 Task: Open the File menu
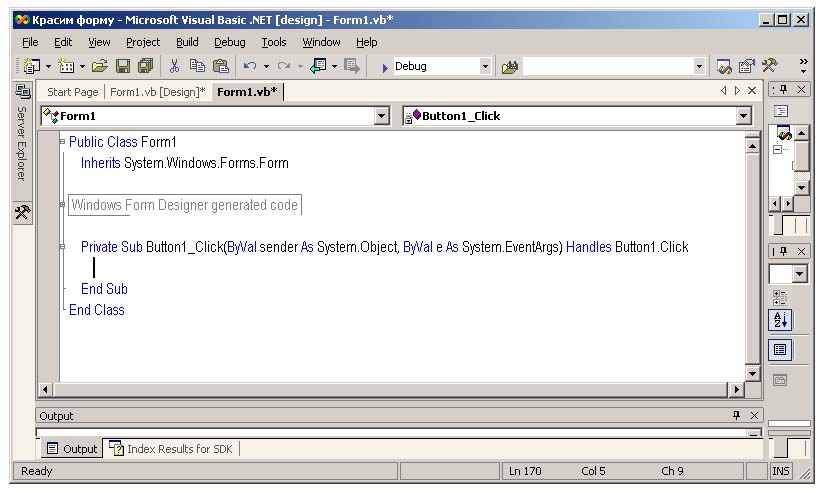30,42
